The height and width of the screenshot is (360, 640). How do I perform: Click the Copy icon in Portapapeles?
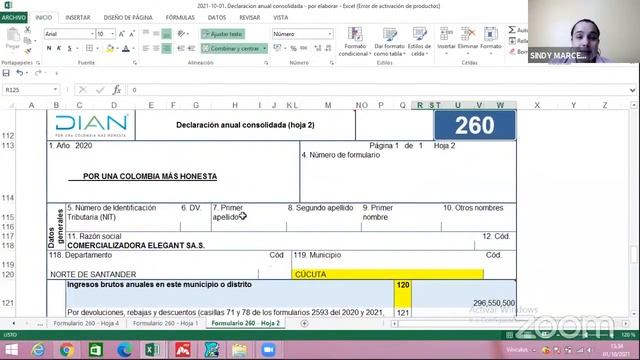pos(27,41)
